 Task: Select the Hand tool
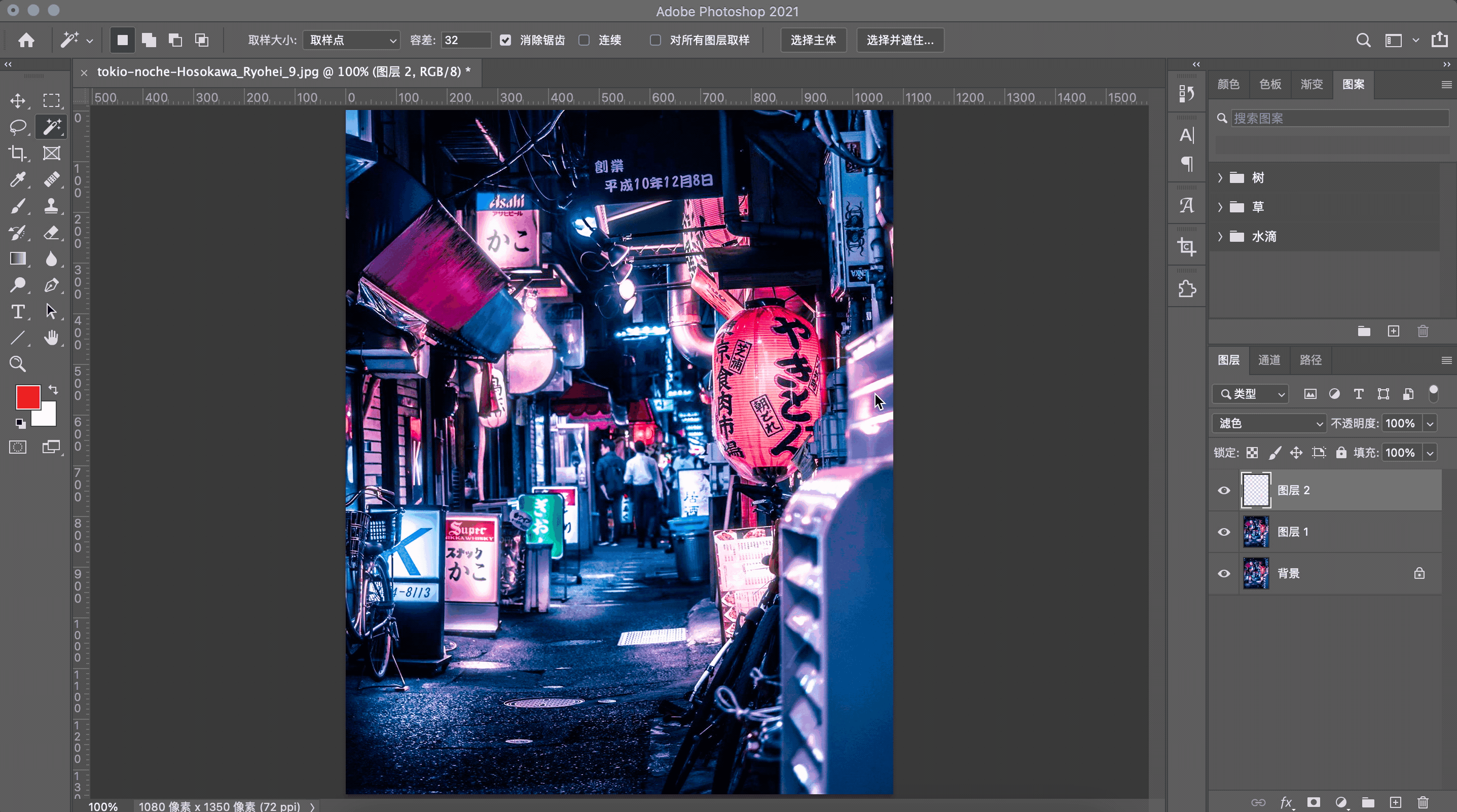click(52, 338)
